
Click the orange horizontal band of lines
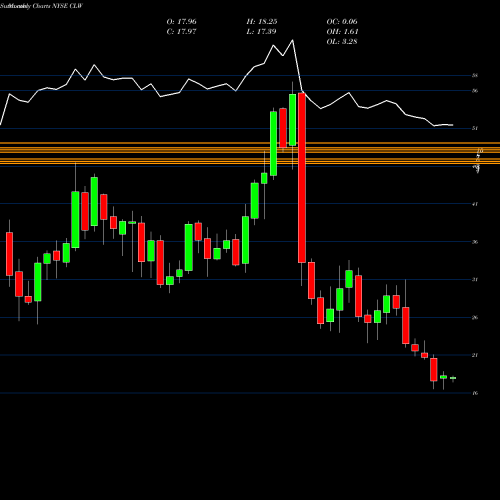(250, 153)
